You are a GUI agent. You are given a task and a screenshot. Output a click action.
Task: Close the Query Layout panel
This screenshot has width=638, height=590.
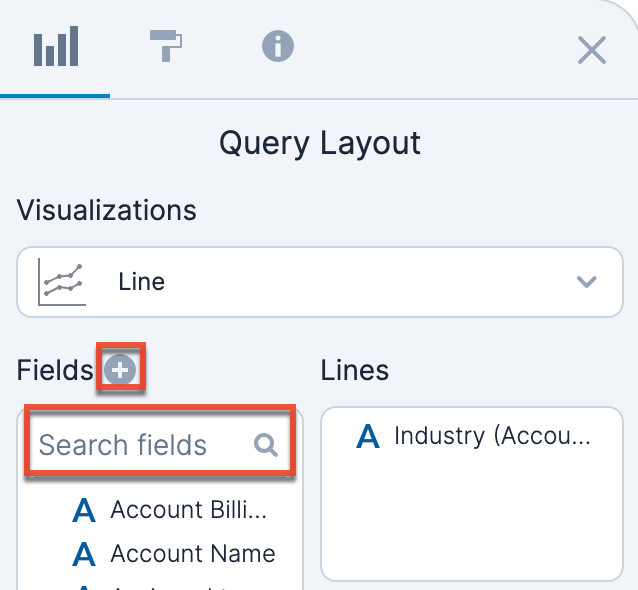pyautogui.click(x=592, y=50)
